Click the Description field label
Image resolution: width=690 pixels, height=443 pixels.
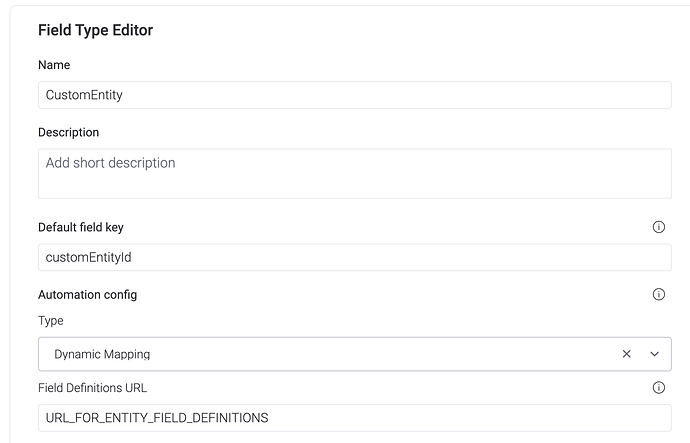click(x=68, y=132)
